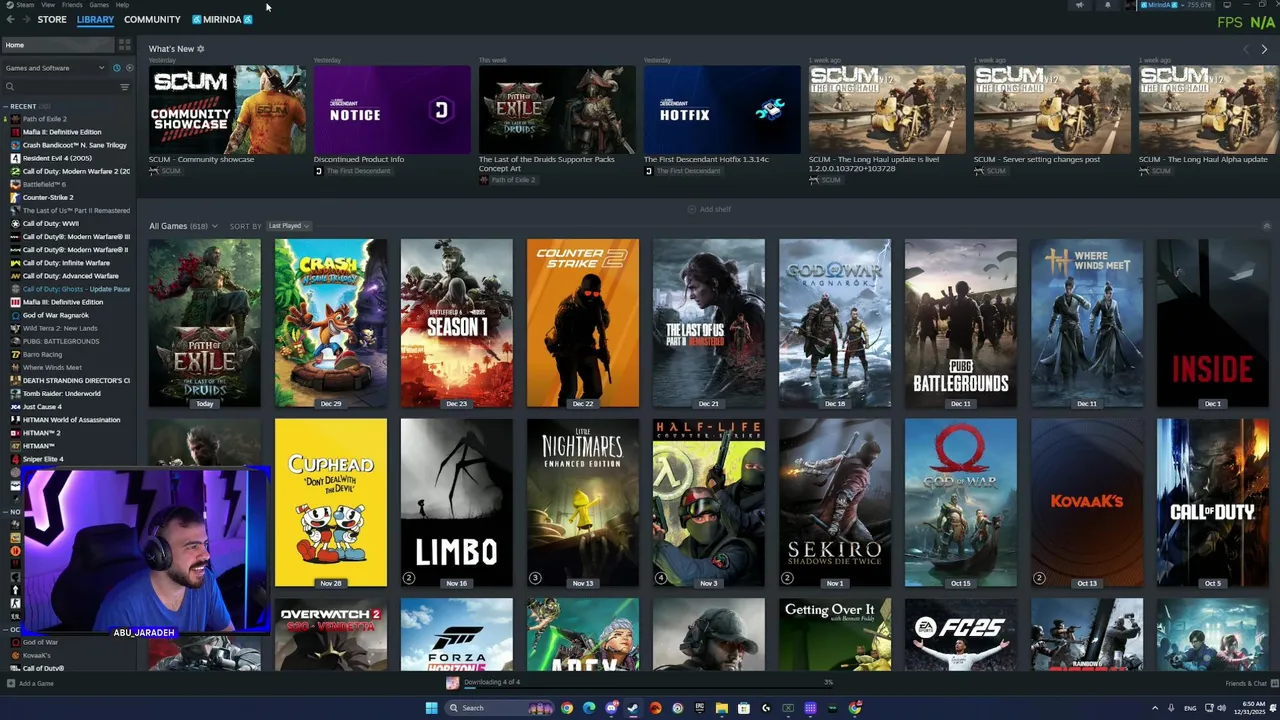Viewport: 1280px width, 720px height.
Task: Show hidden system tray icons
Action: 1155,708
